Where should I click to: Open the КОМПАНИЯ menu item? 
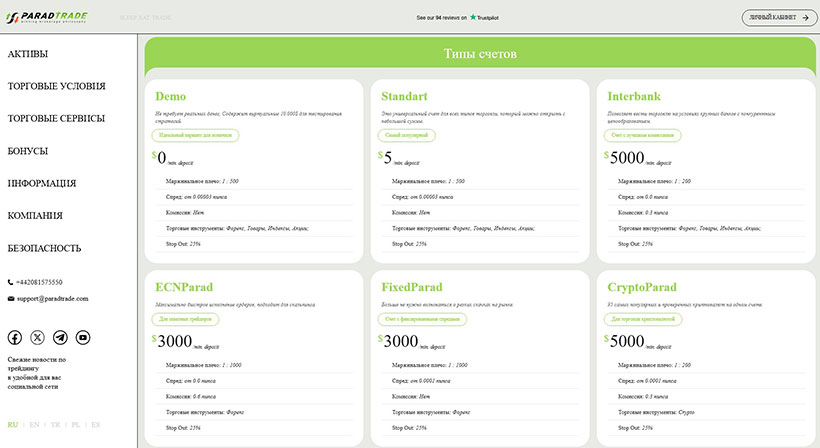tap(35, 216)
